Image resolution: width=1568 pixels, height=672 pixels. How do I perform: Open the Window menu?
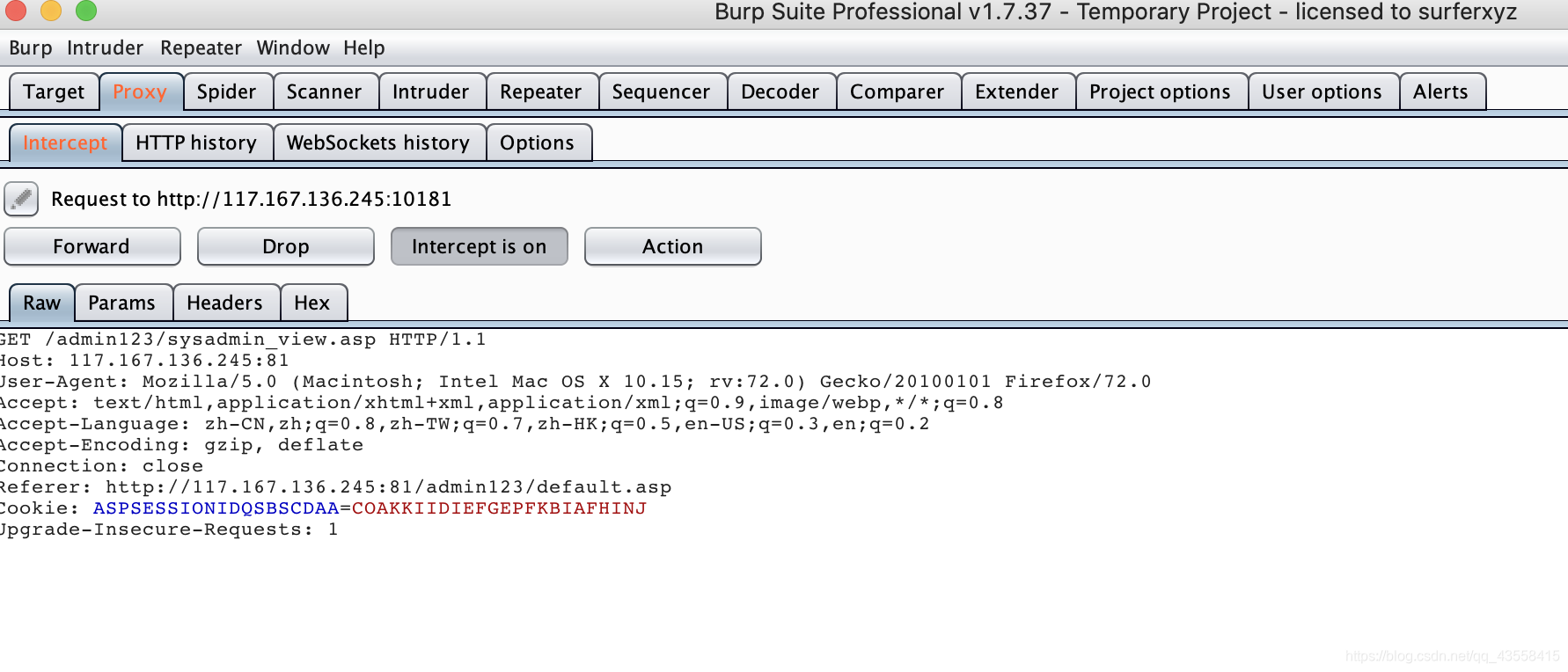(x=293, y=47)
